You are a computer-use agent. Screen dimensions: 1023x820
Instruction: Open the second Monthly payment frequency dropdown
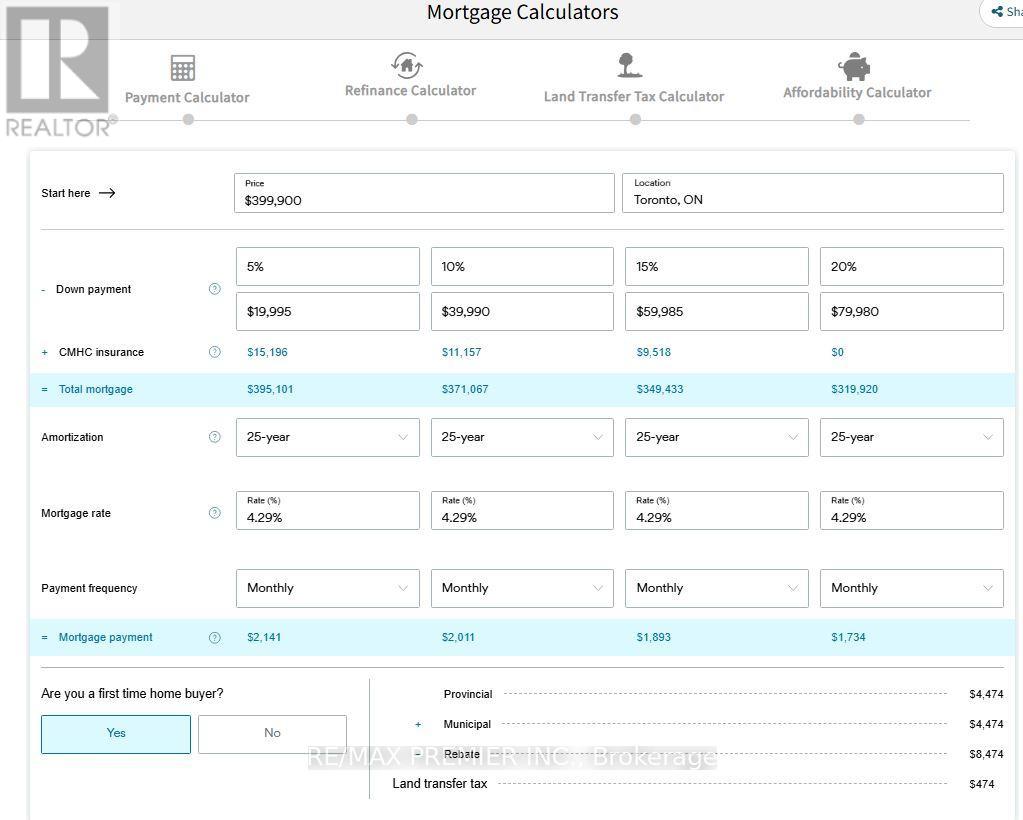coord(522,588)
